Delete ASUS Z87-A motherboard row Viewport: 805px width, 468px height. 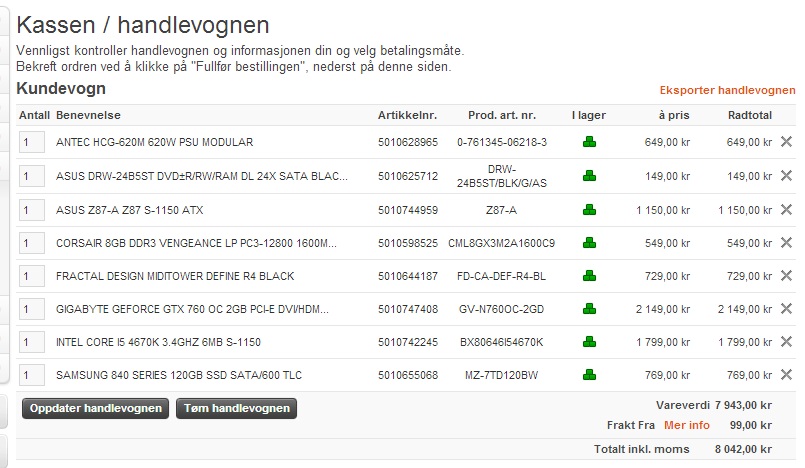click(x=786, y=209)
